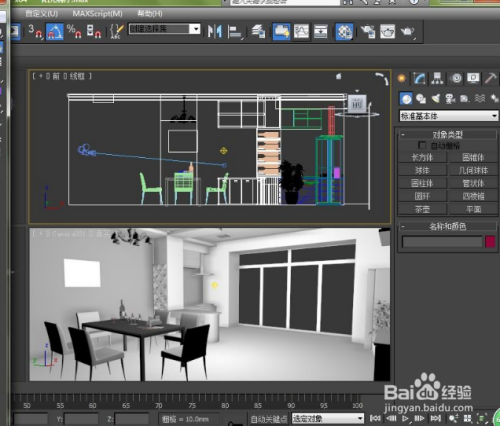This screenshot has height=426, width=500.
Task: Open the Schematic View
Action: pyautogui.click(x=320, y=32)
